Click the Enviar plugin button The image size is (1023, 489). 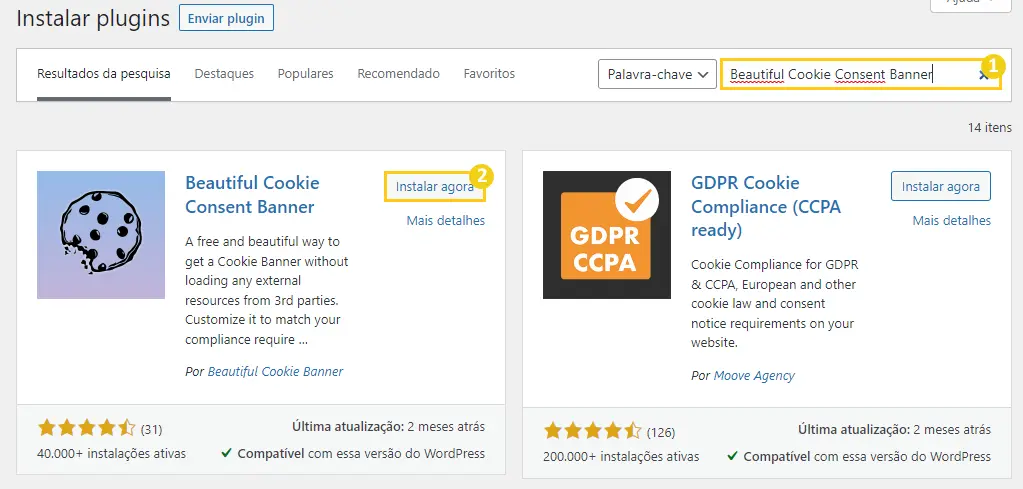[226, 18]
